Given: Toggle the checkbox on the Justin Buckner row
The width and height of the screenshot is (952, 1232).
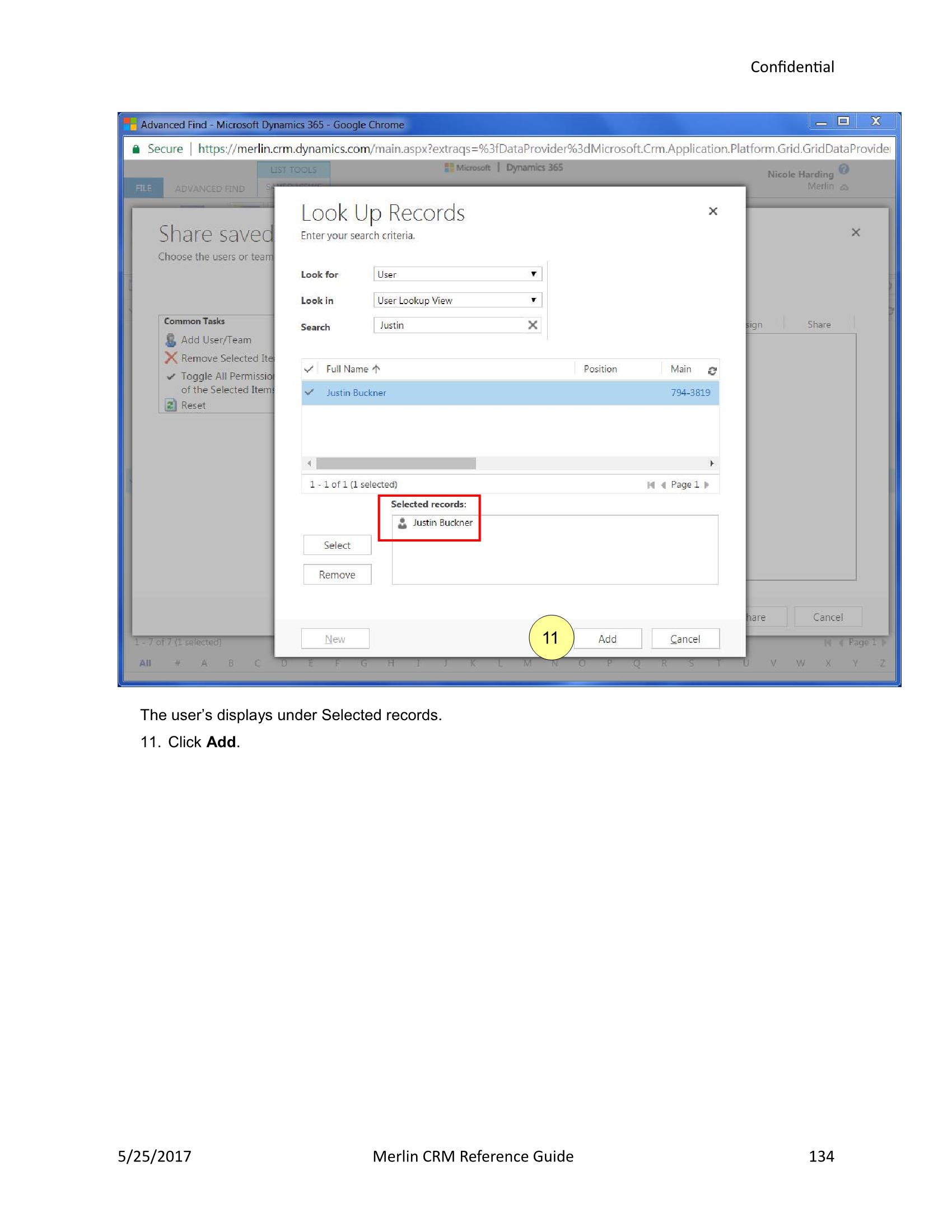Looking at the screenshot, I should coord(310,392).
